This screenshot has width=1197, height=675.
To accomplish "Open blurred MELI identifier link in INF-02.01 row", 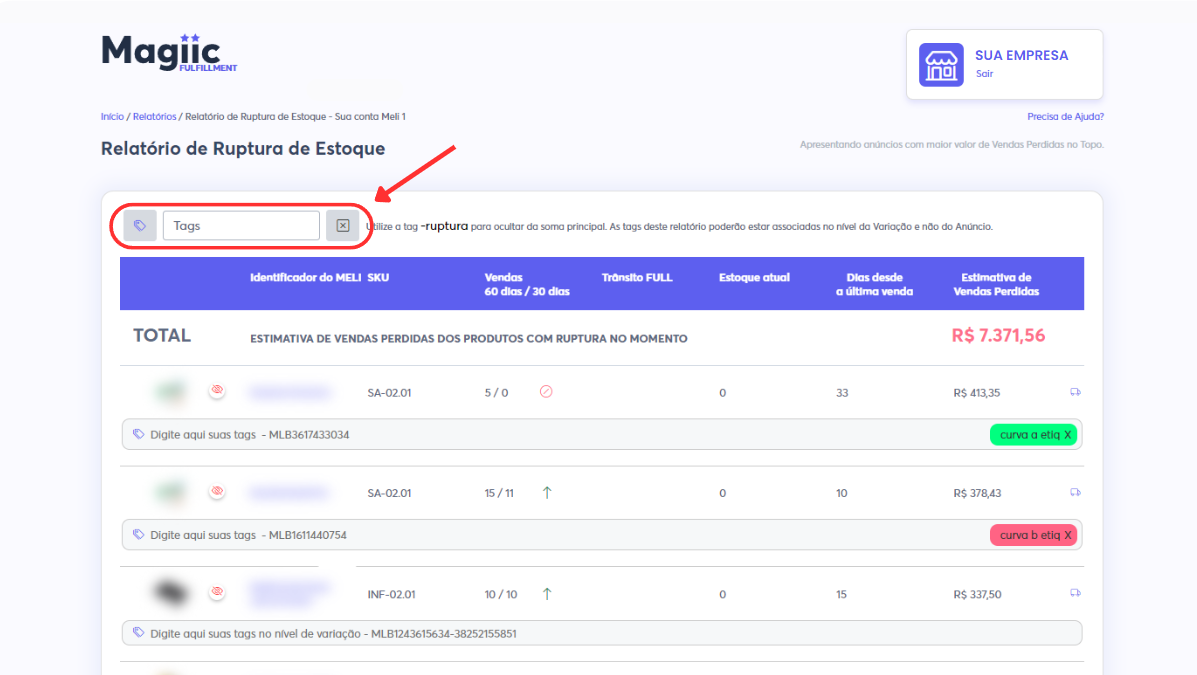I will click(289, 593).
